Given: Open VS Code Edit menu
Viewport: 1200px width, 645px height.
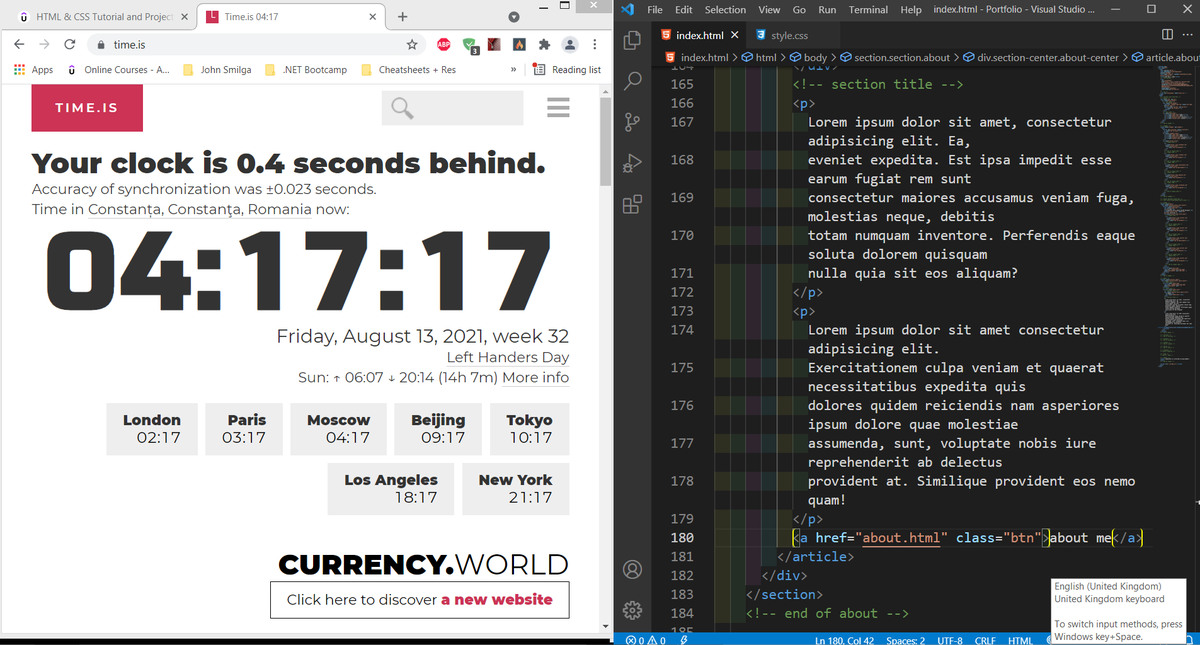Looking at the screenshot, I should 684,10.
